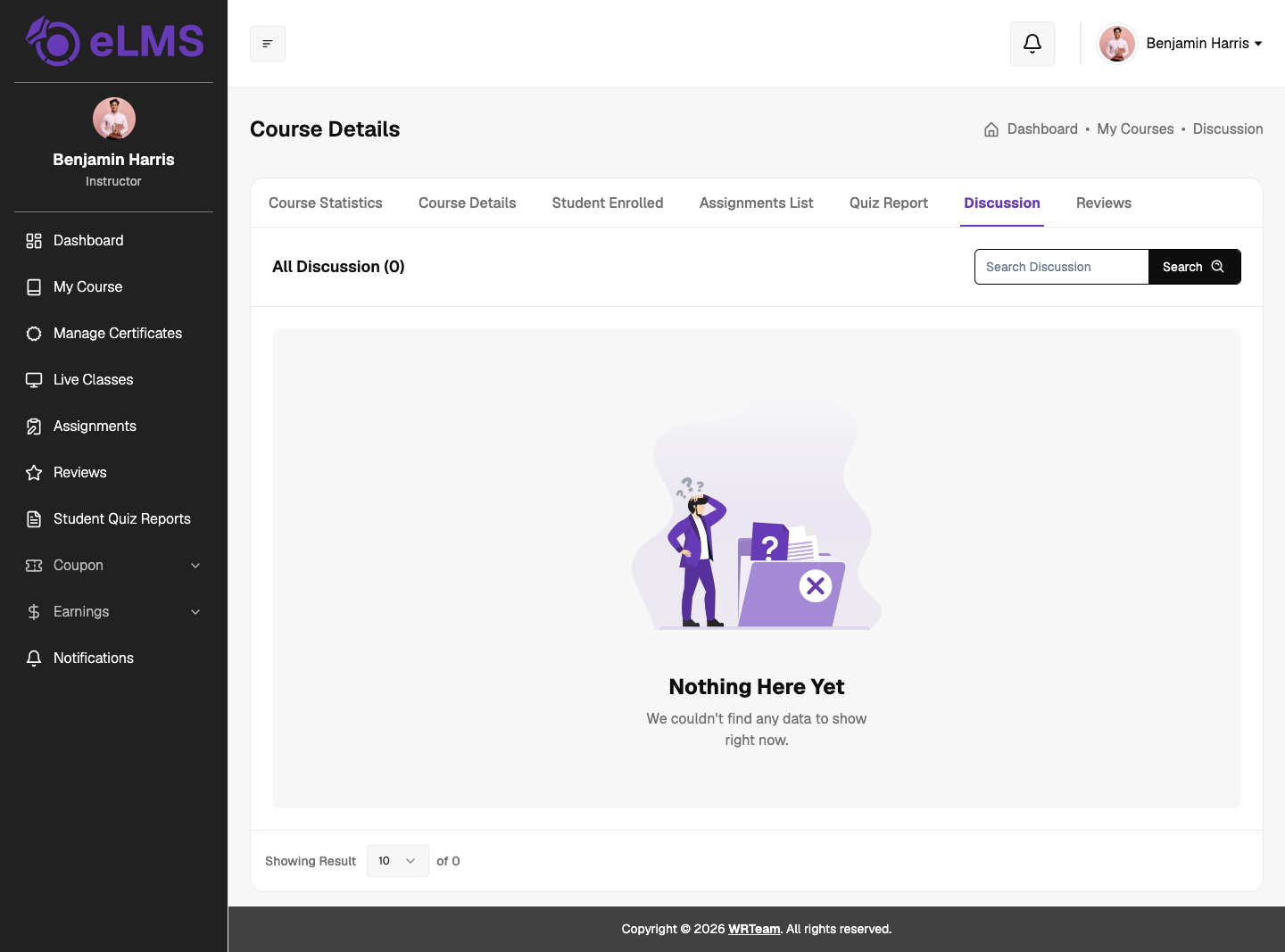The width and height of the screenshot is (1285, 952).
Task: Expand the Earnings submenu chevron
Action: 195,612
